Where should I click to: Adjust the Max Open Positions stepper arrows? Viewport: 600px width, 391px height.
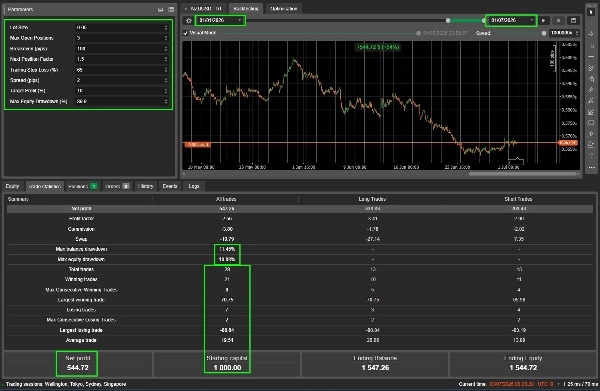pyautogui.click(x=166, y=38)
